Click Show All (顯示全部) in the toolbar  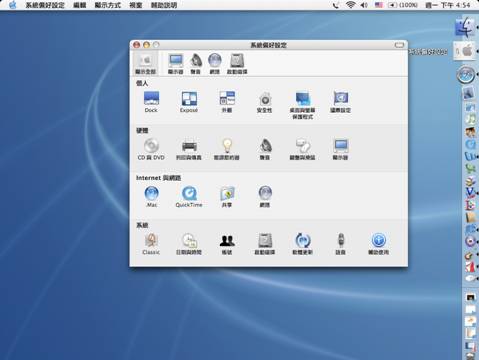pos(145,64)
